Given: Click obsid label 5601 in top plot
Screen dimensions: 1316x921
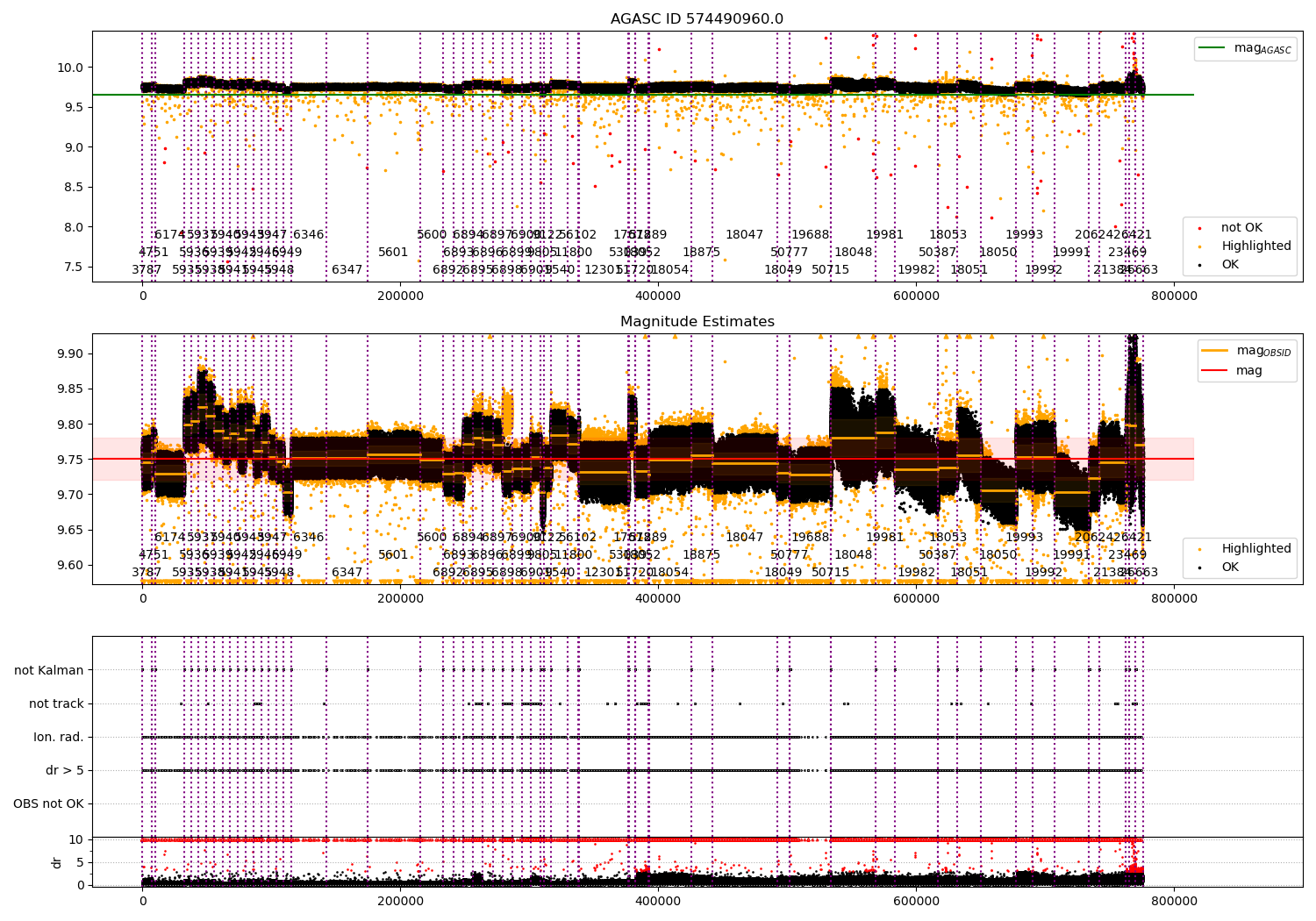Looking at the screenshot, I should (x=393, y=252).
